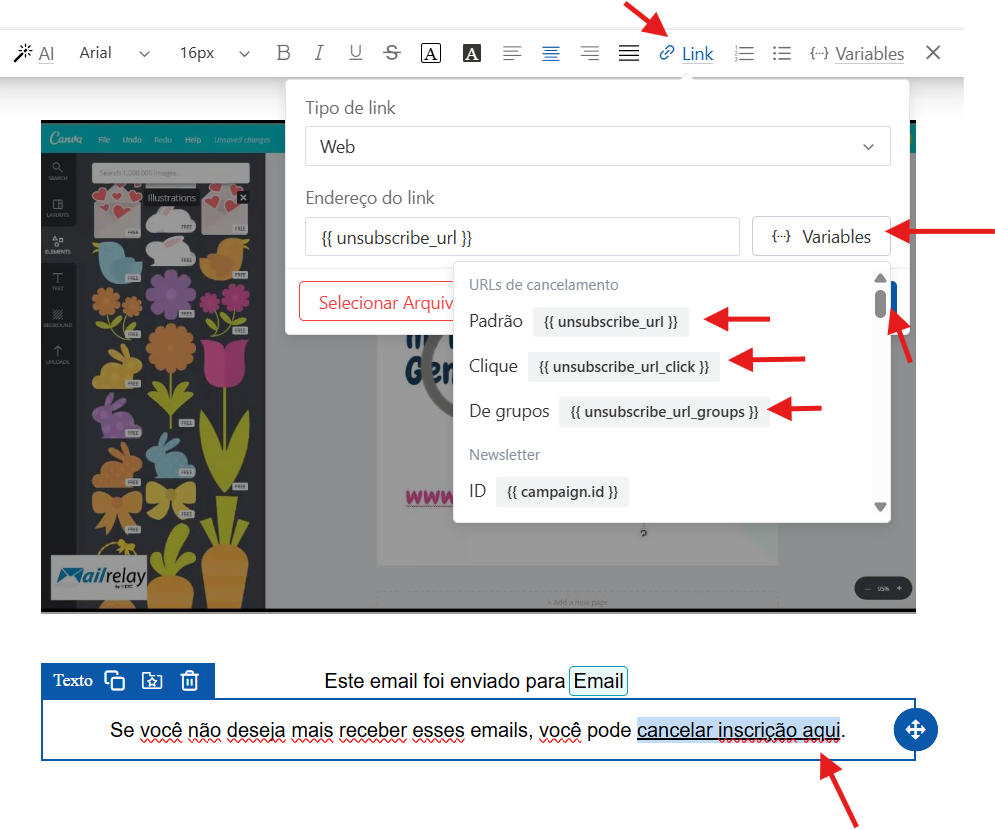Select the {{ unsubscribe_url_click }} variable

point(624,367)
